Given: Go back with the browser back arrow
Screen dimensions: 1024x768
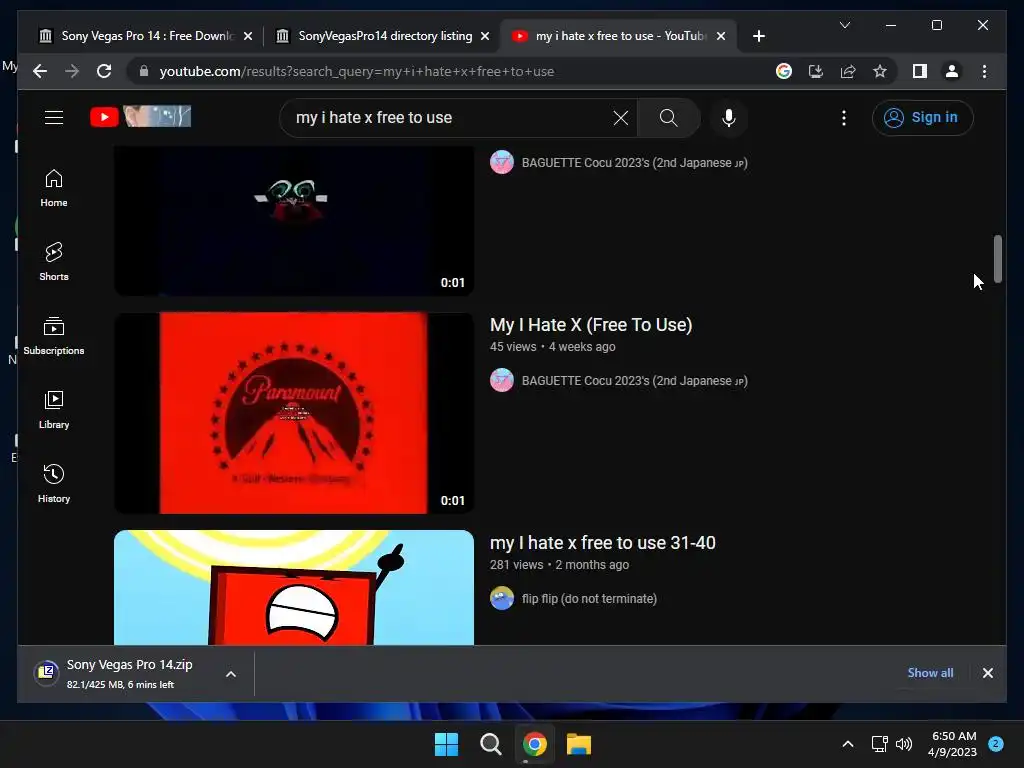Looking at the screenshot, I should pos(40,71).
